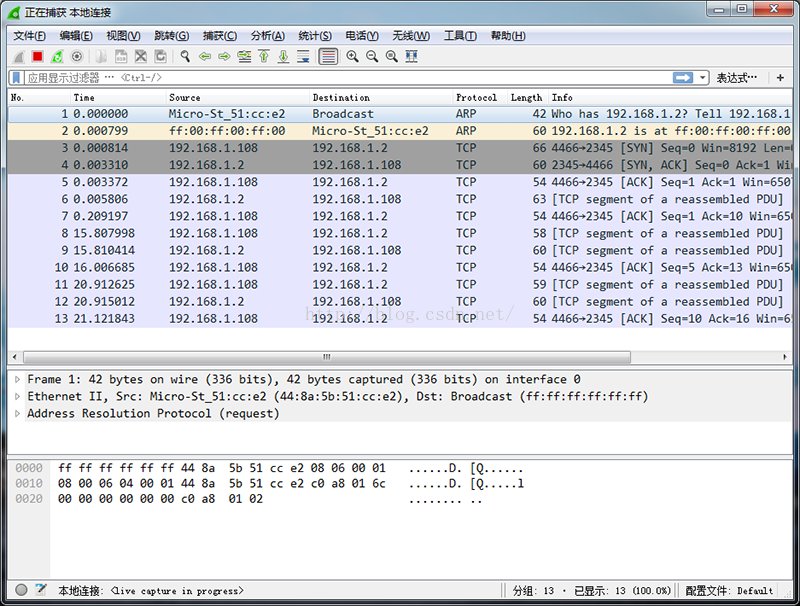Viewport: 800px width, 606px height.
Task: Select packet 13 at time 21.121843
Action: 400,319
